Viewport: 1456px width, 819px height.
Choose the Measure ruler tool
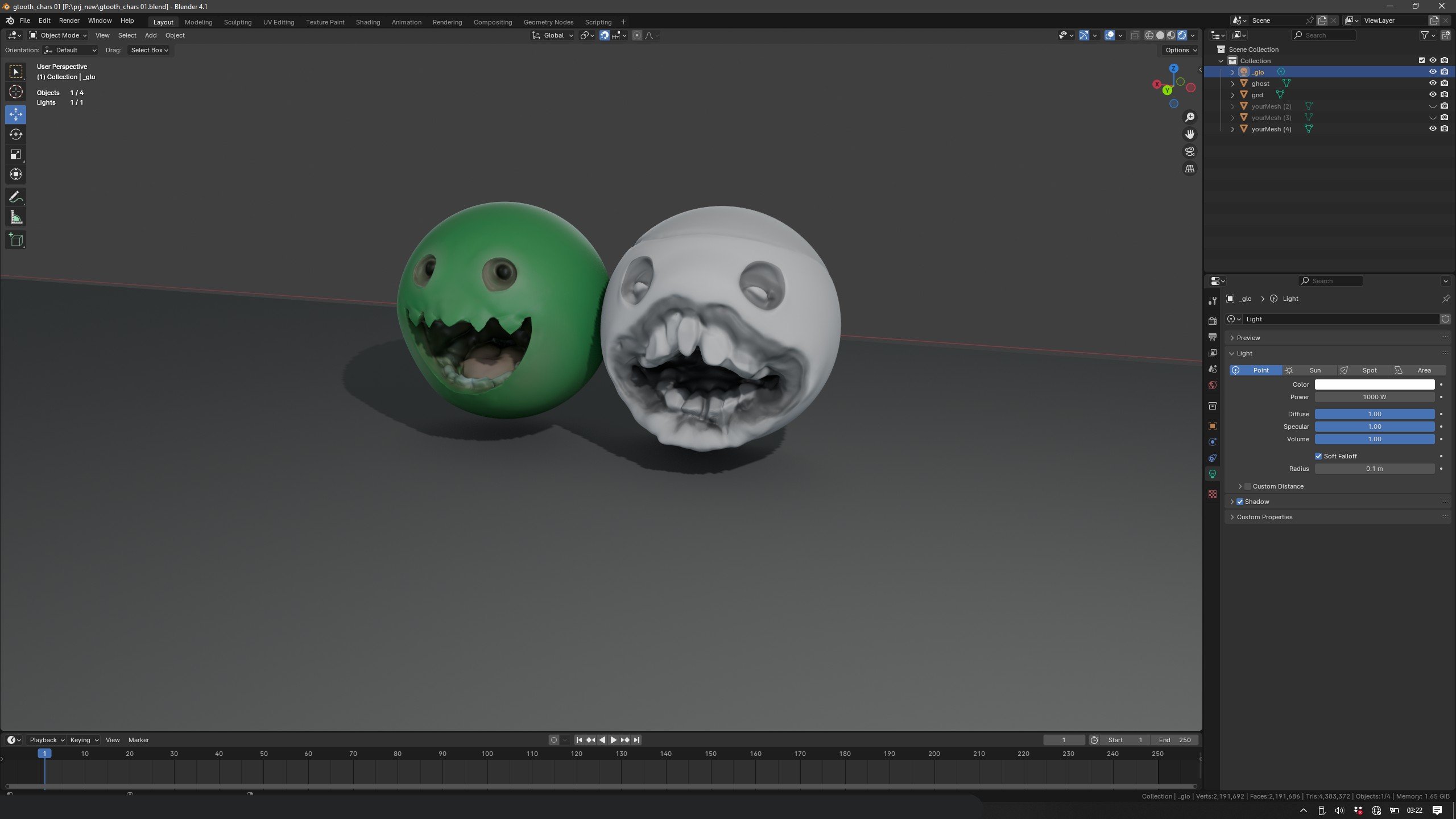(16, 217)
